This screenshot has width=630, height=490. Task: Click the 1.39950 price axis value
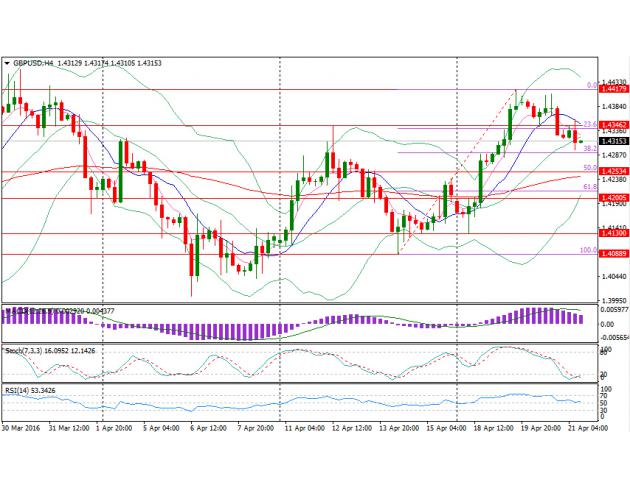(x=613, y=300)
